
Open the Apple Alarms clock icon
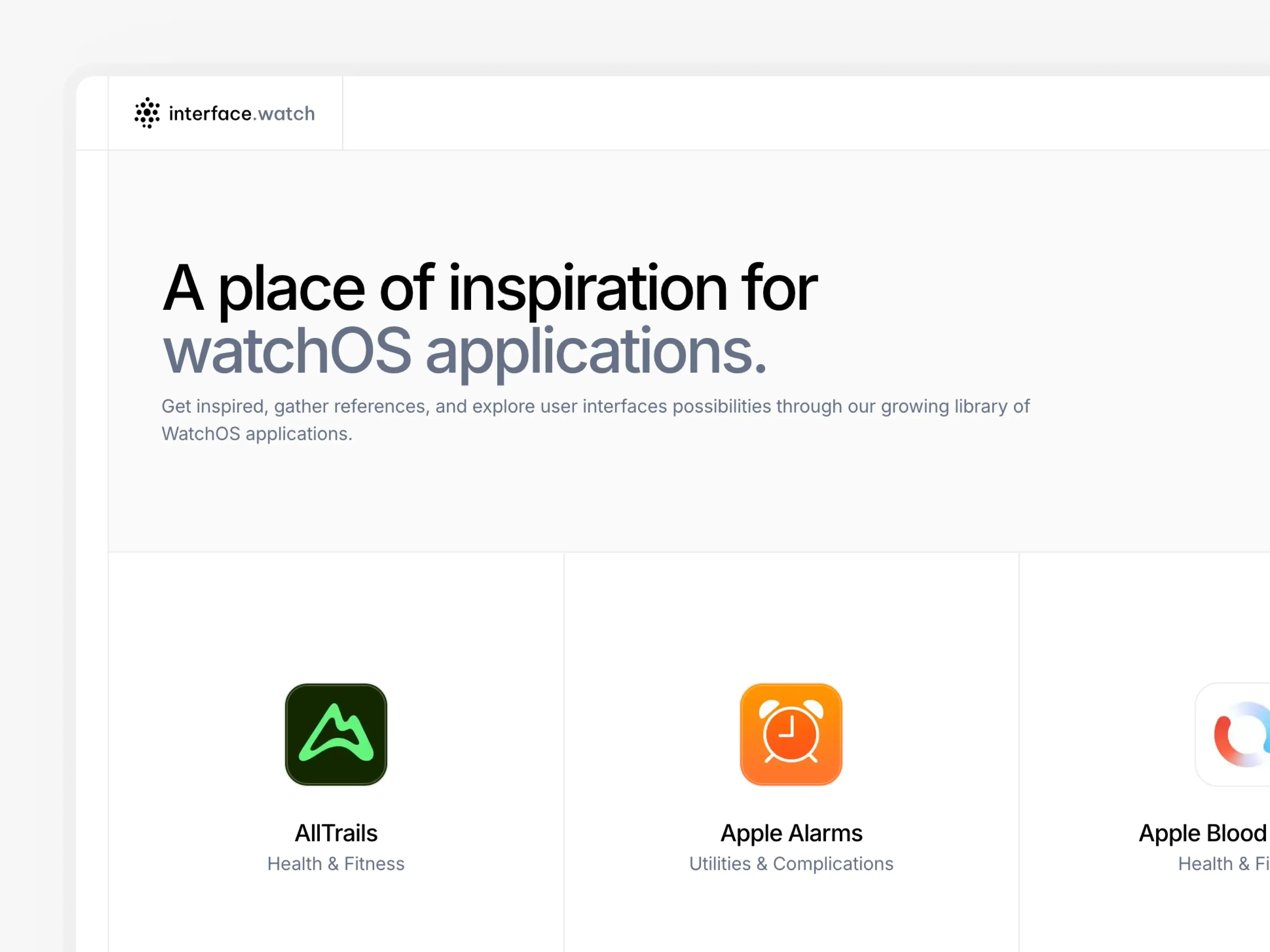(x=791, y=734)
